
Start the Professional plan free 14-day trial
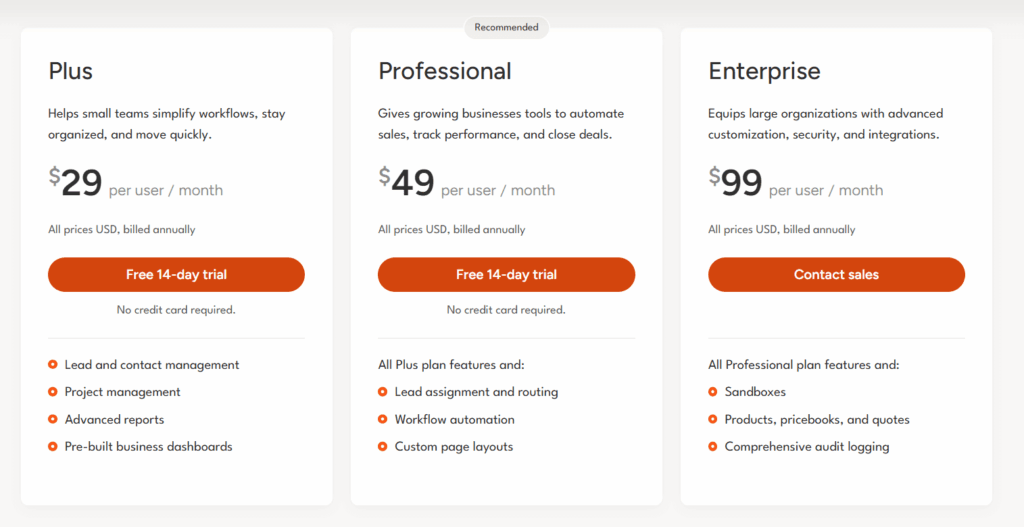pyautogui.click(x=506, y=274)
